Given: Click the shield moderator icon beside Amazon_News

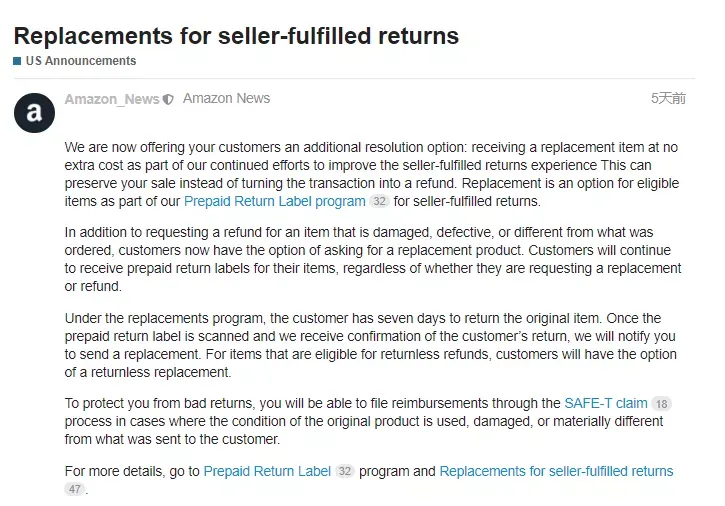Looking at the screenshot, I should pyautogui.click(x=168, y=99).
